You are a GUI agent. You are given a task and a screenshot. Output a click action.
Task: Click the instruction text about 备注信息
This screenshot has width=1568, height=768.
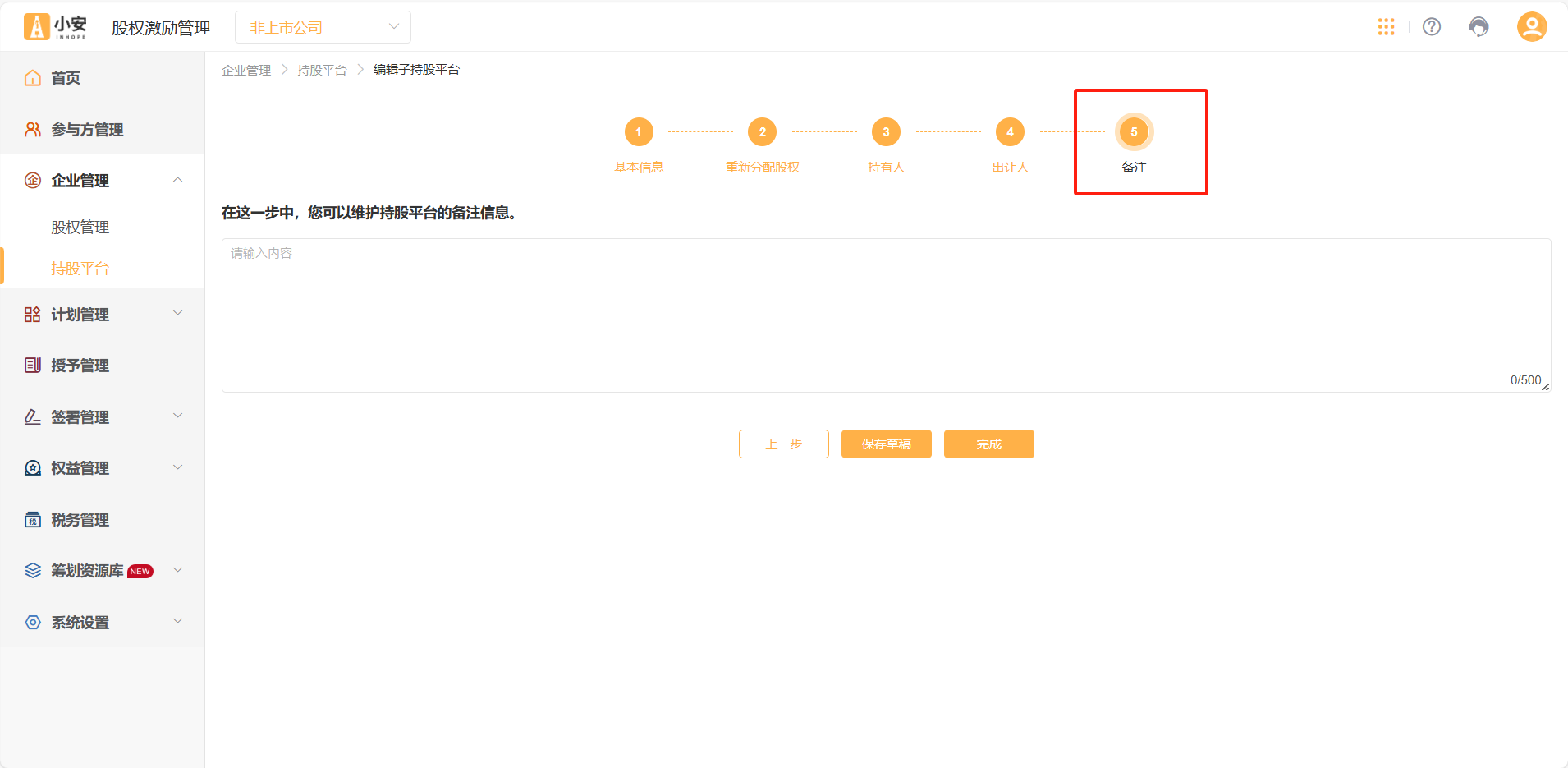click(x=369, y=213)
